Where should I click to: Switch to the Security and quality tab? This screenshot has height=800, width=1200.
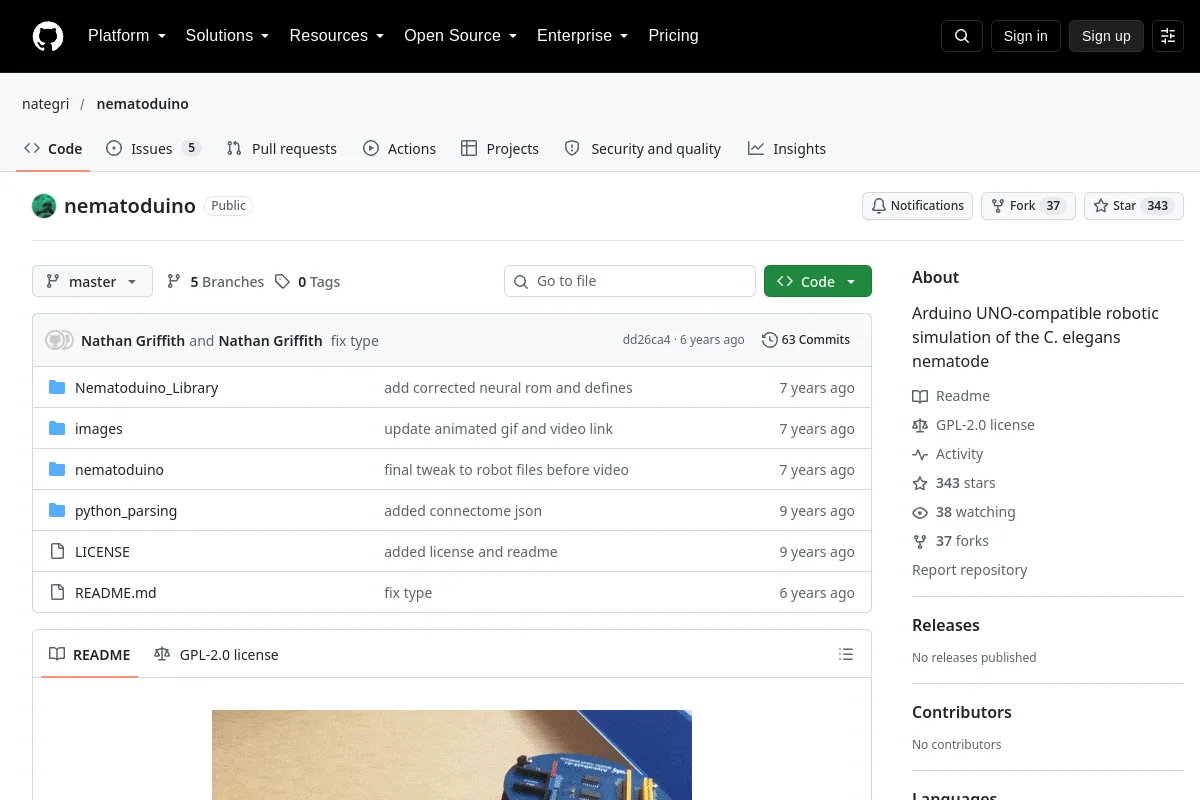tap(642, 149)
